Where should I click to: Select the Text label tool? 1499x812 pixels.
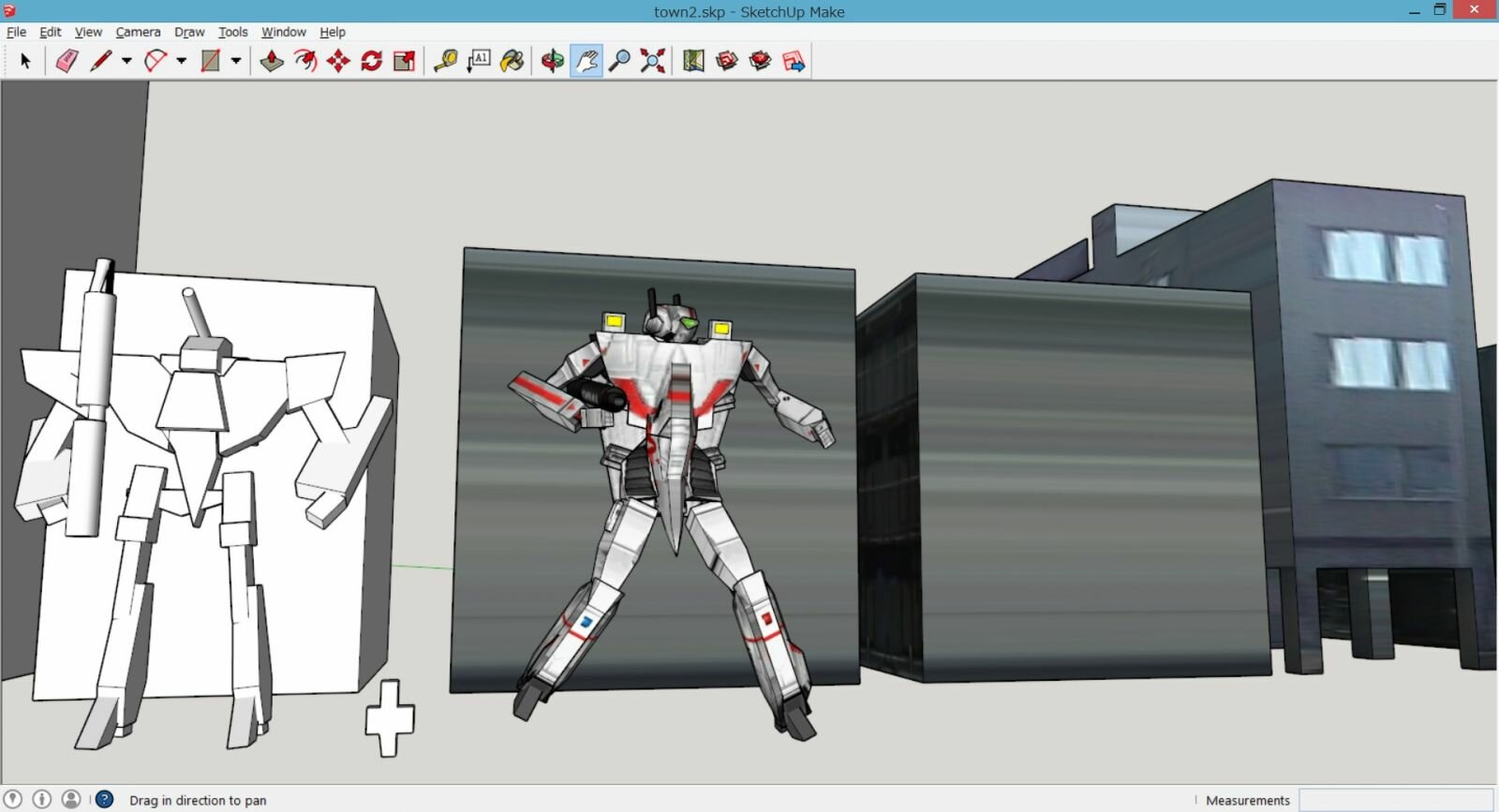[x=479, y=61]
